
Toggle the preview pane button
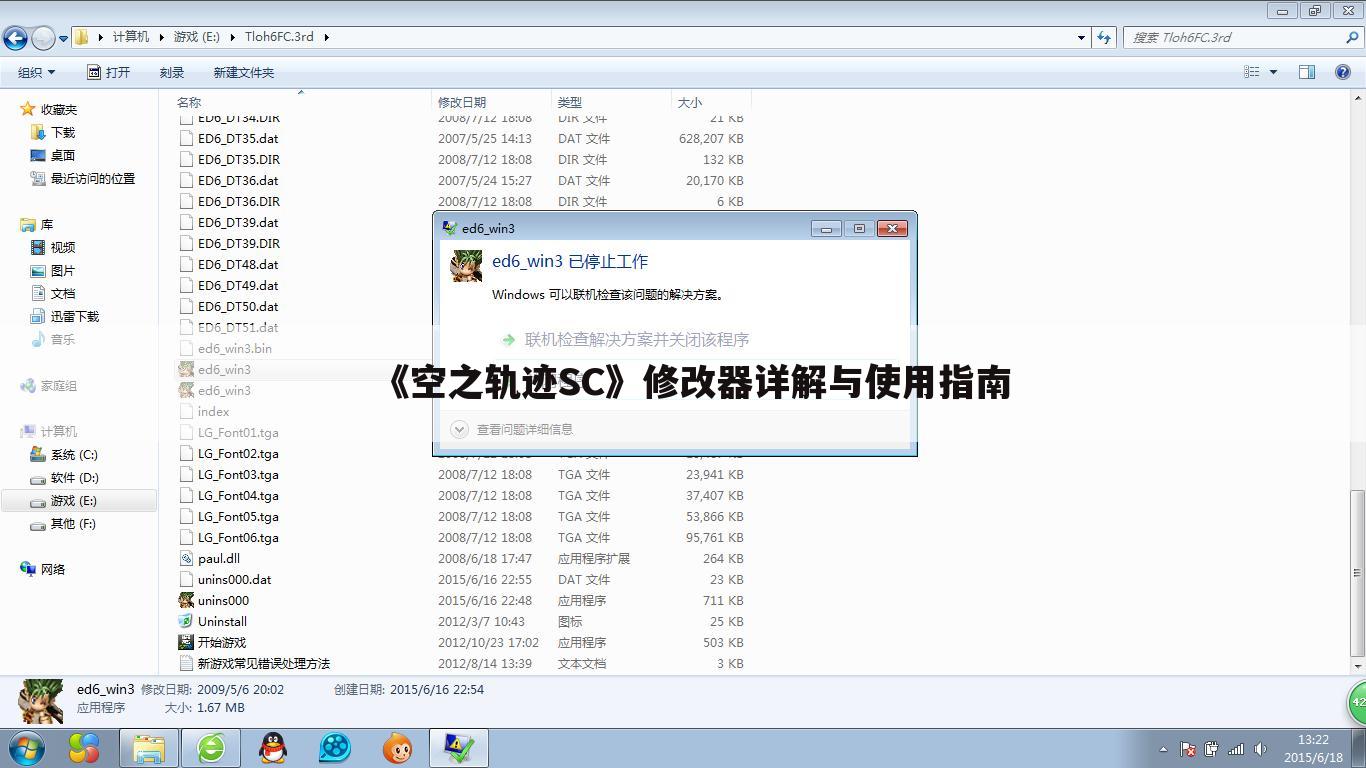click(x=1306, y=72)
